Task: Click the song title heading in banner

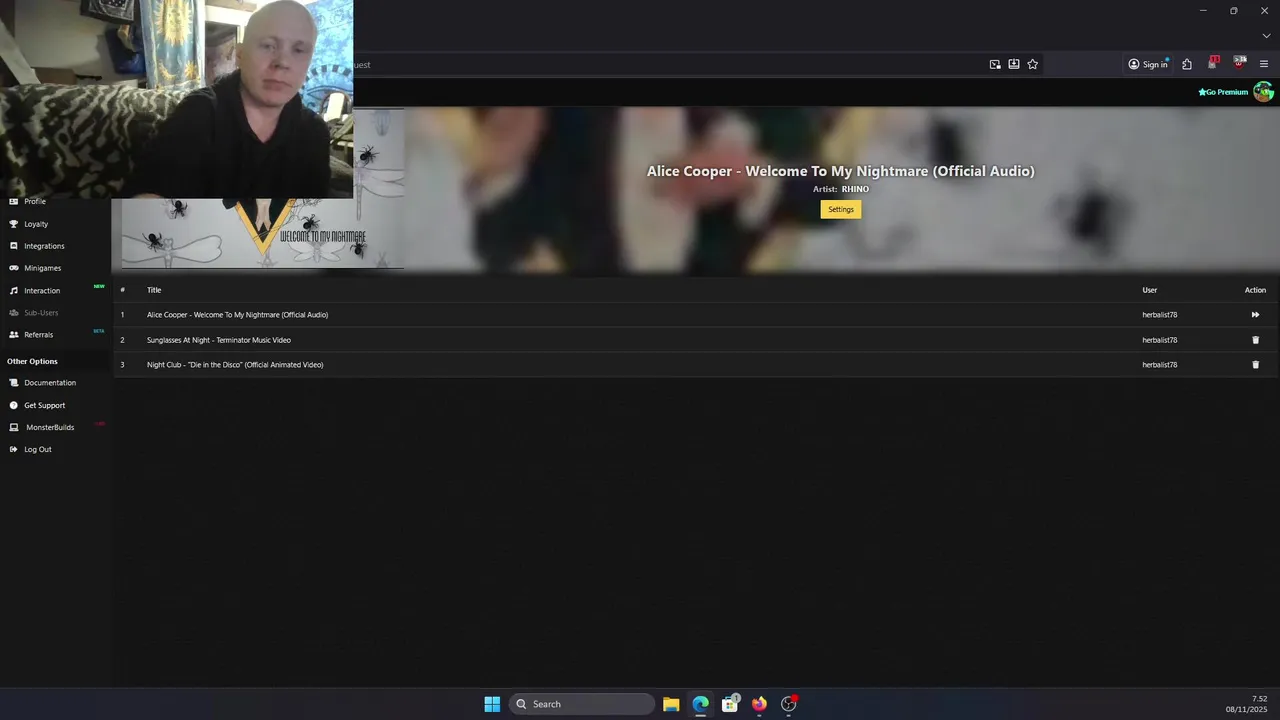Action: pos(840,171)
